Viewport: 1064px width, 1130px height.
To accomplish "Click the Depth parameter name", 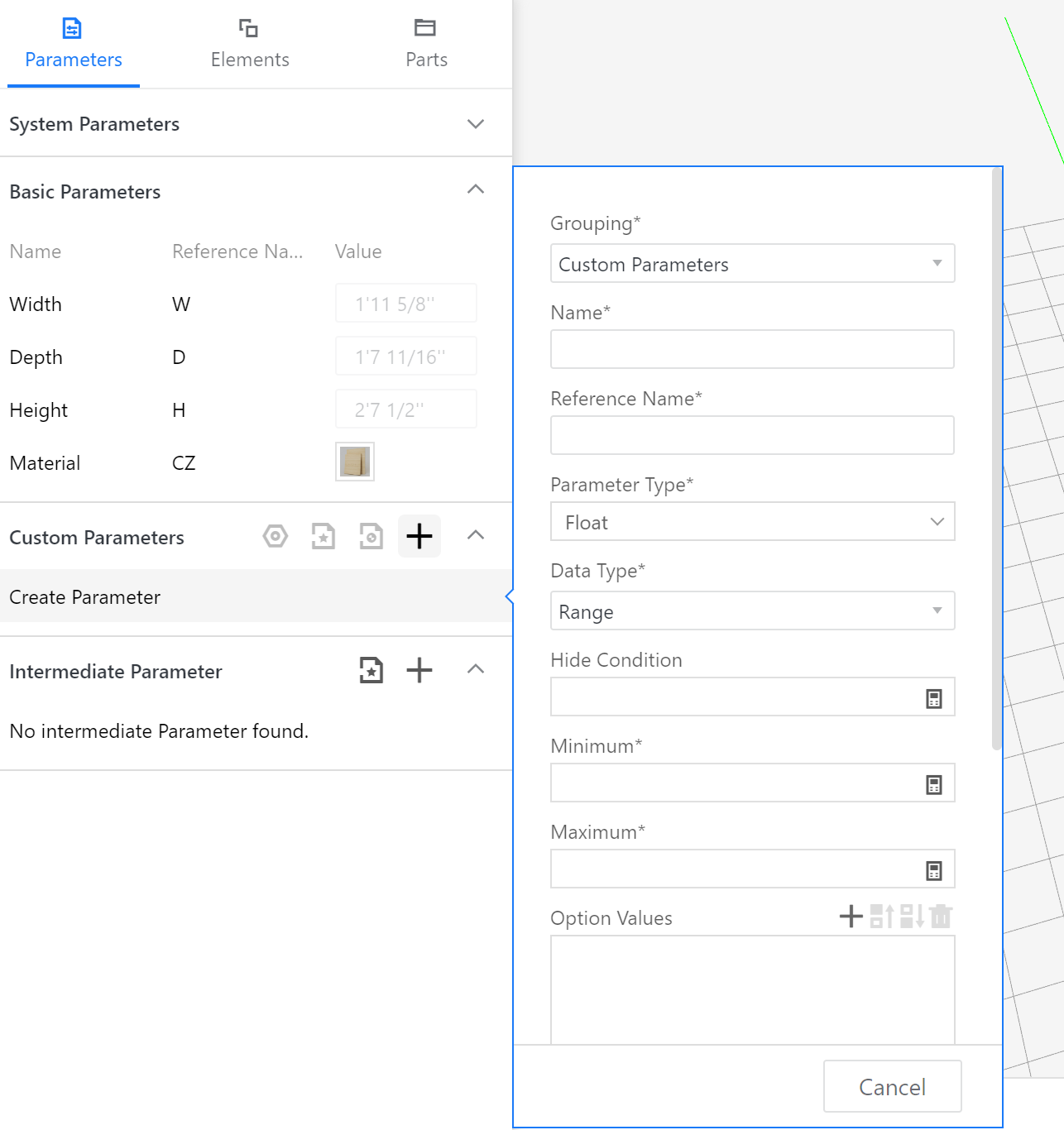I will pos(36,357).
